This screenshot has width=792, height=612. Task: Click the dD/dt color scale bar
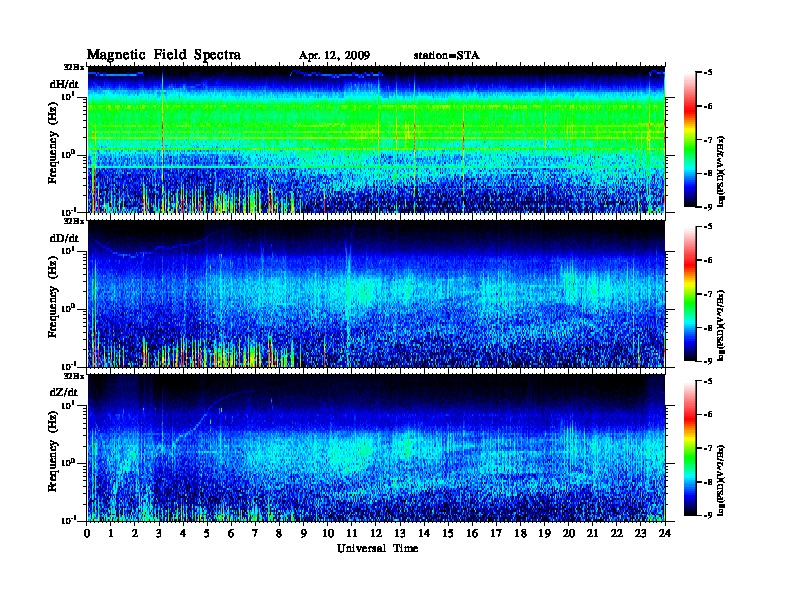pyautogui.click(x=690, y=294)
